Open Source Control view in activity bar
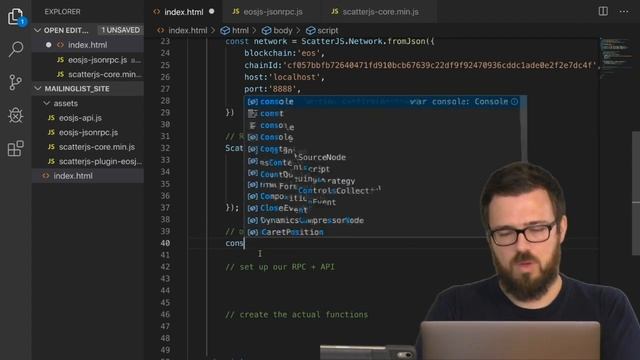This screenshot has width=640, height=360. (16, 82)
